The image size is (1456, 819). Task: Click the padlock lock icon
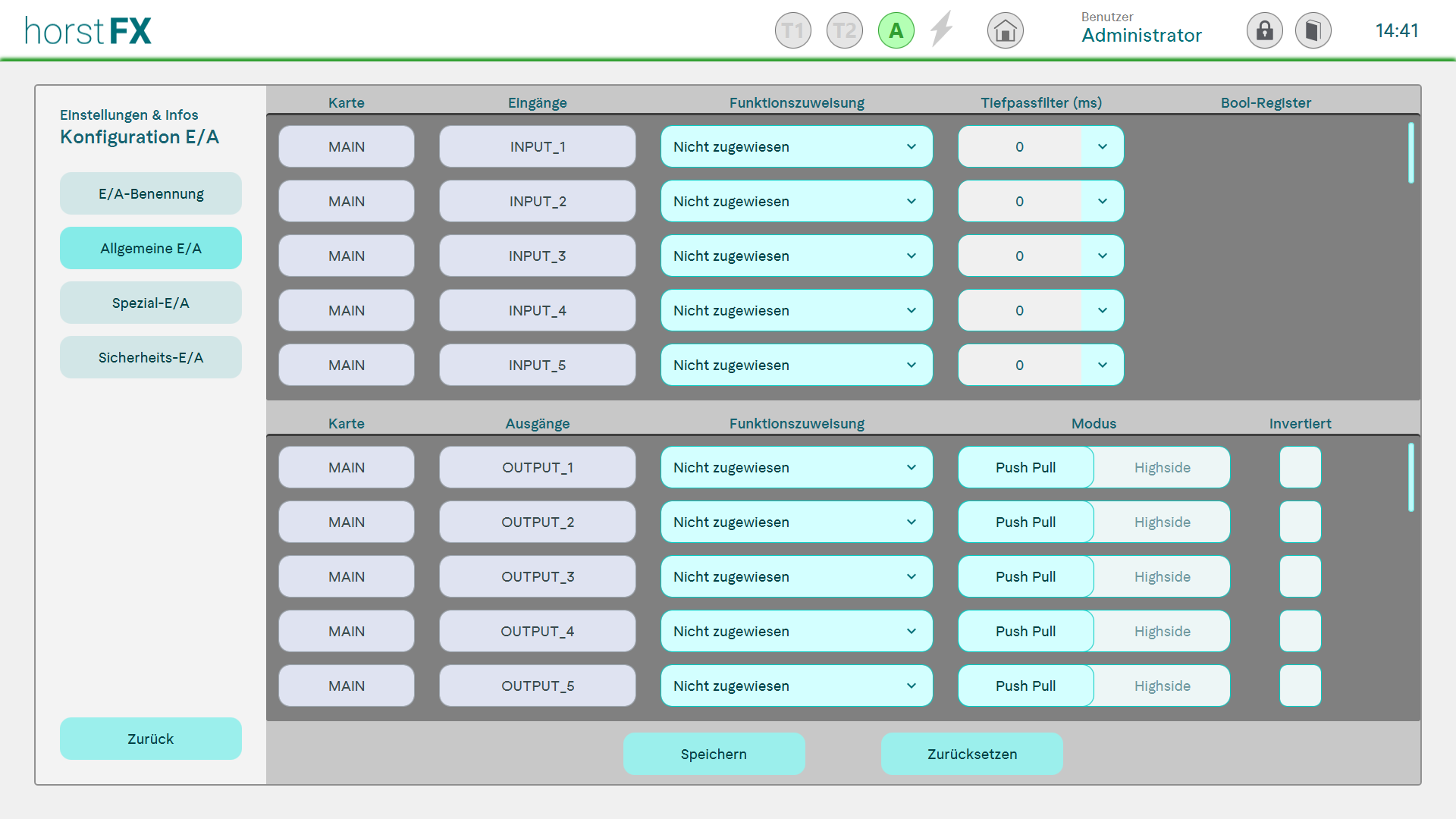pyautogui.click(x=1264, y=31)
